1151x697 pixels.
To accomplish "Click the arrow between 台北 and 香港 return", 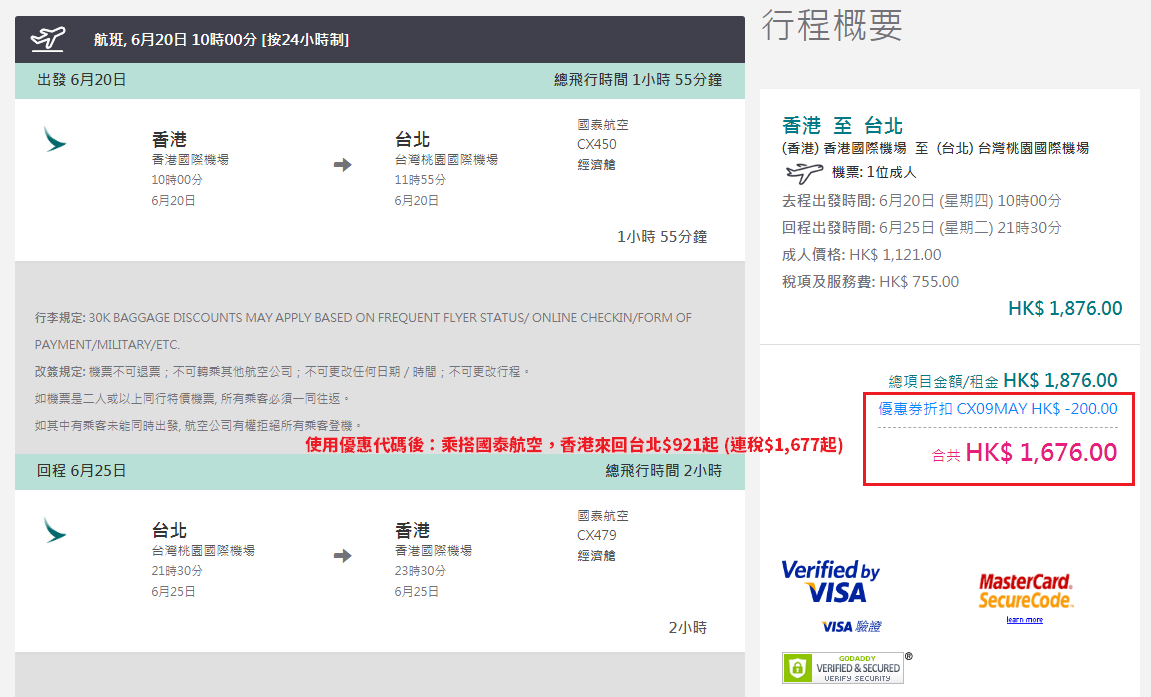I will click(x=342, y=555).
